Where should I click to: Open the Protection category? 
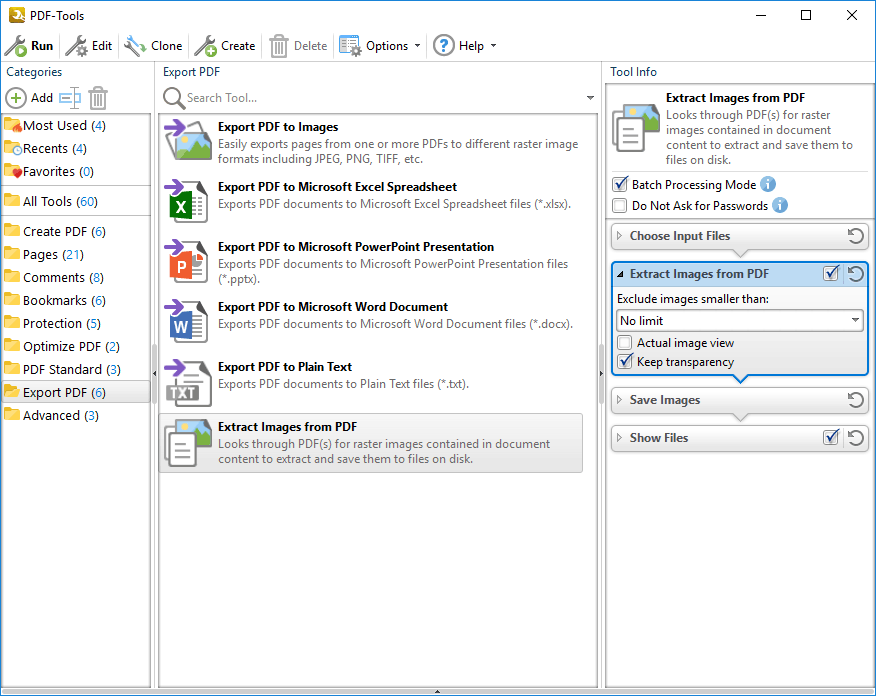coord(76,323)
